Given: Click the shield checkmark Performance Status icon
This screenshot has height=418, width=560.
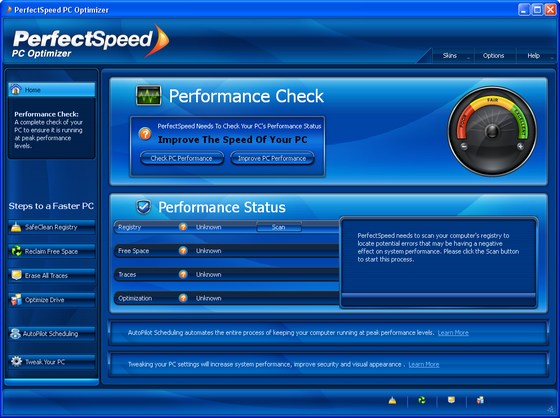Looking at the screenshot, I should pyautogui.click(x=144, y=207).
